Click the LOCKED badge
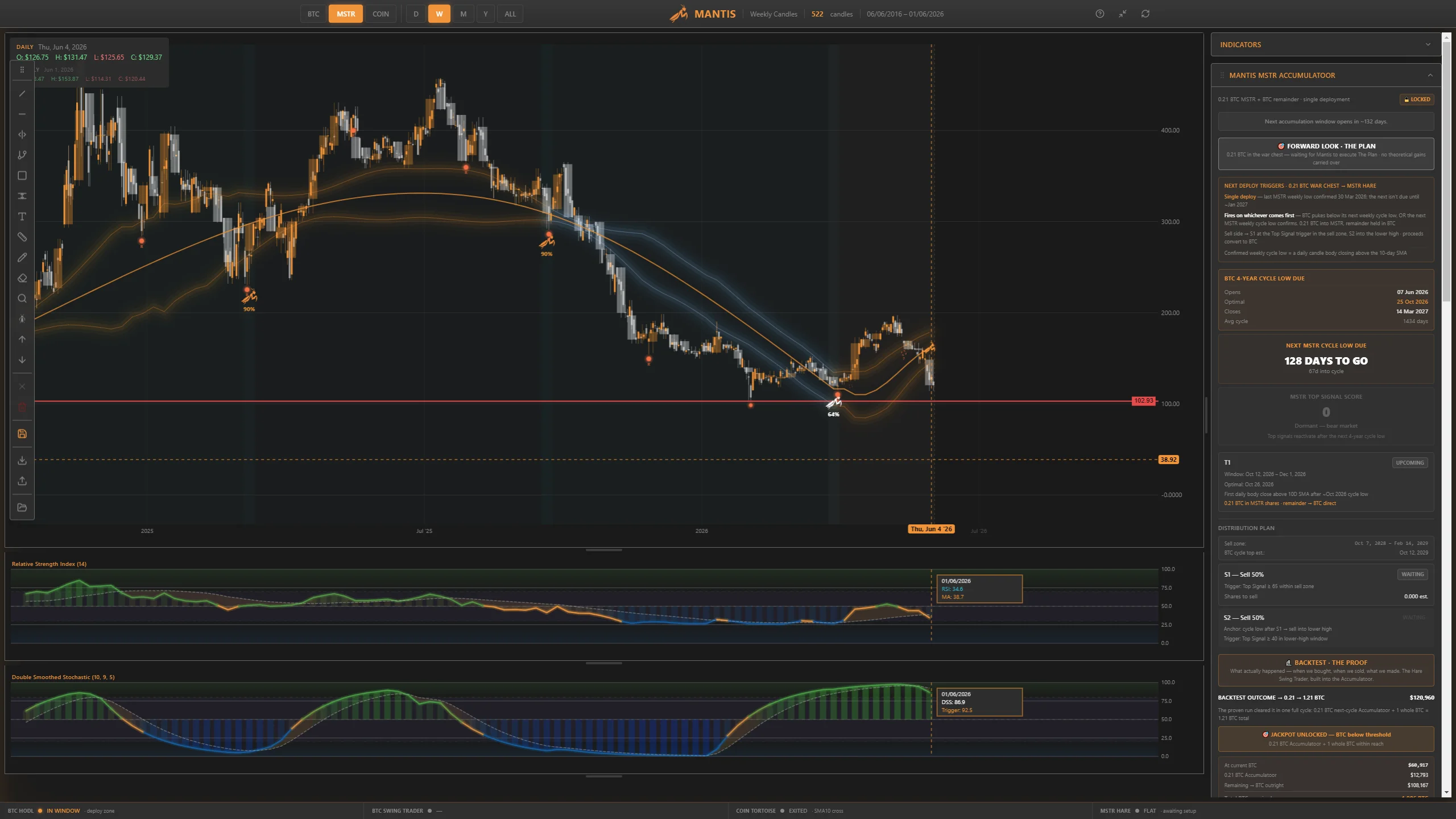Image resolution: width=1456 pixels, height=819 pixels. (x=1417, y=100)
